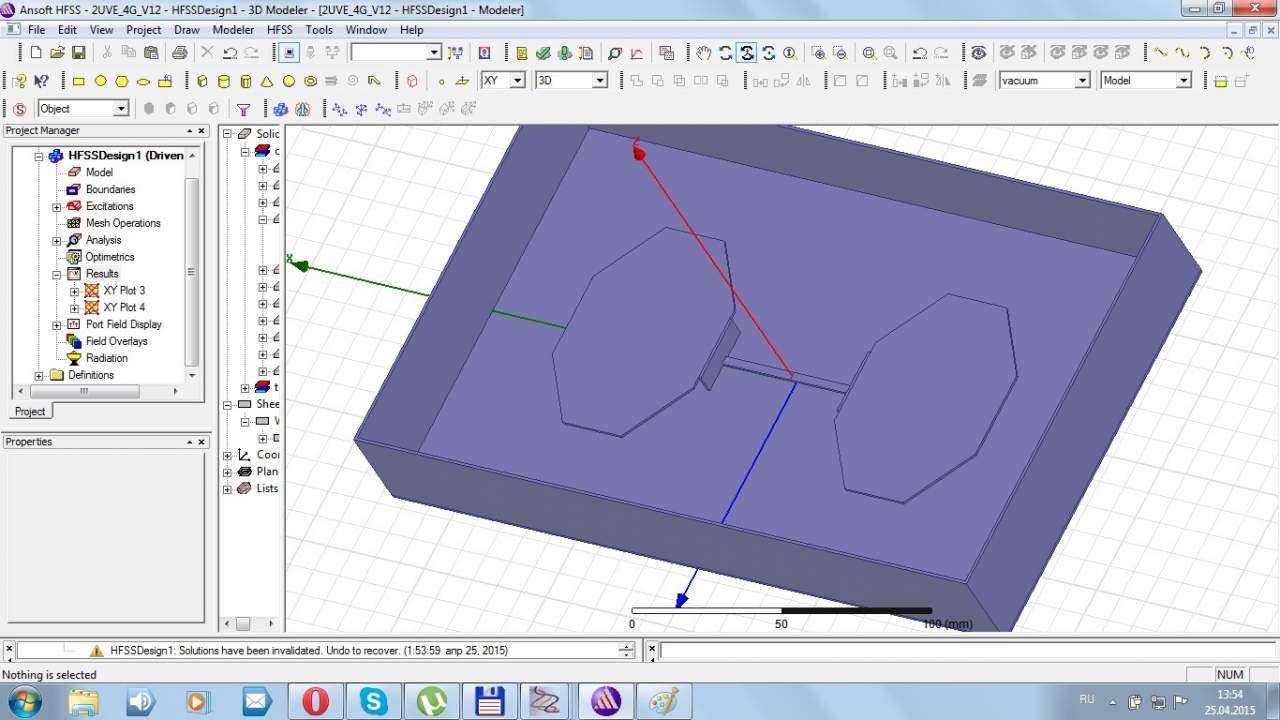This screenshot has height=720, width=1280.
Task: Click Boundaries in the project tree
Action: click(x=110, y=189)
